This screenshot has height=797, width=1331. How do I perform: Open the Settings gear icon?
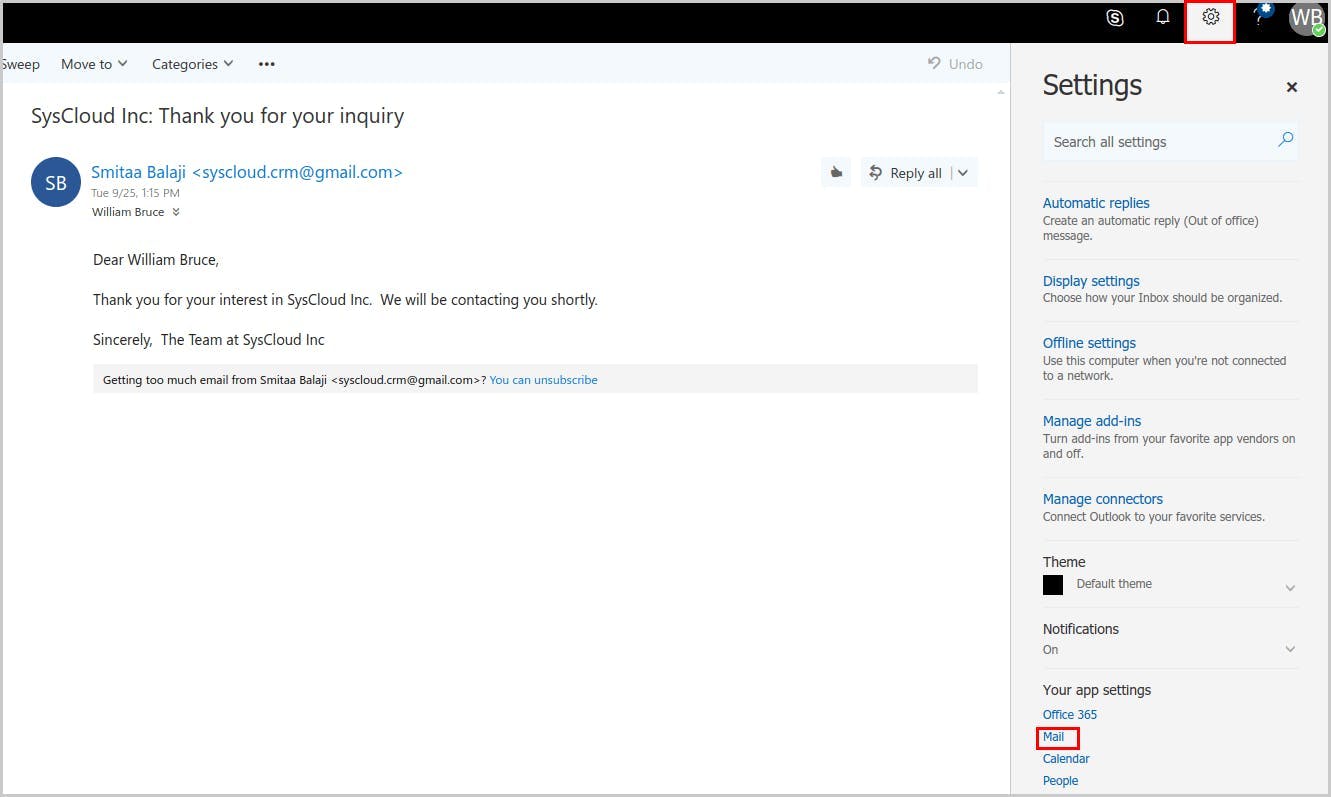1210,17
